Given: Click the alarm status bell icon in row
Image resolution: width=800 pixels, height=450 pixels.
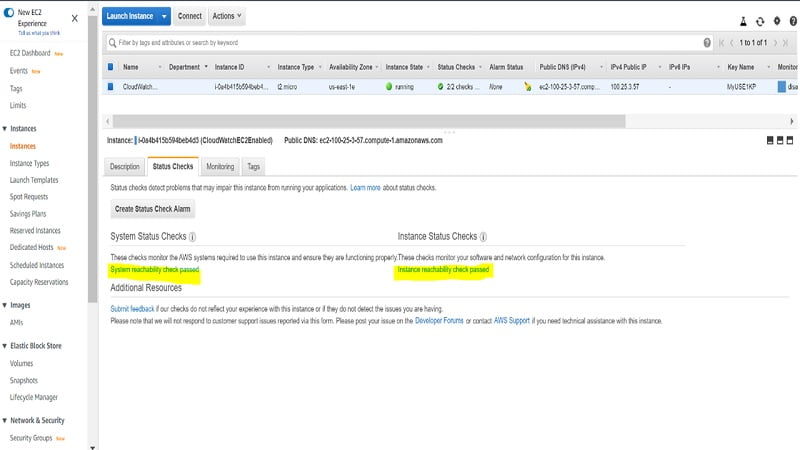Looking at the screenshot, I should (528, 87).
